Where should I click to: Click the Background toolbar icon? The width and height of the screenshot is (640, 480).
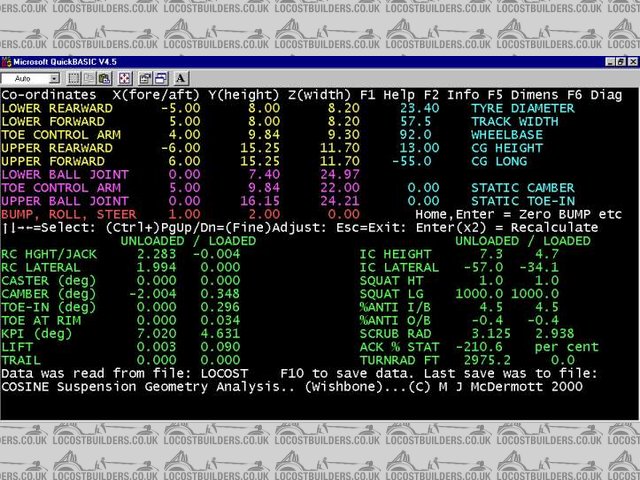pos(161,77)
